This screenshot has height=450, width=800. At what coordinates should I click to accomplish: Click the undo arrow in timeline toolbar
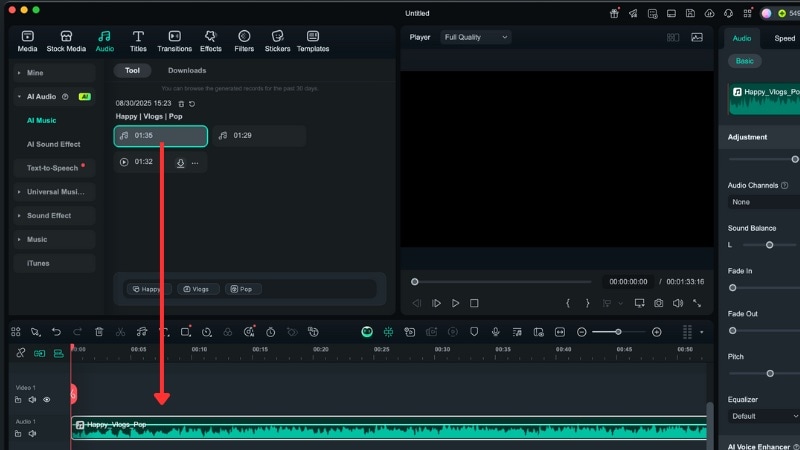click(56, 332)
